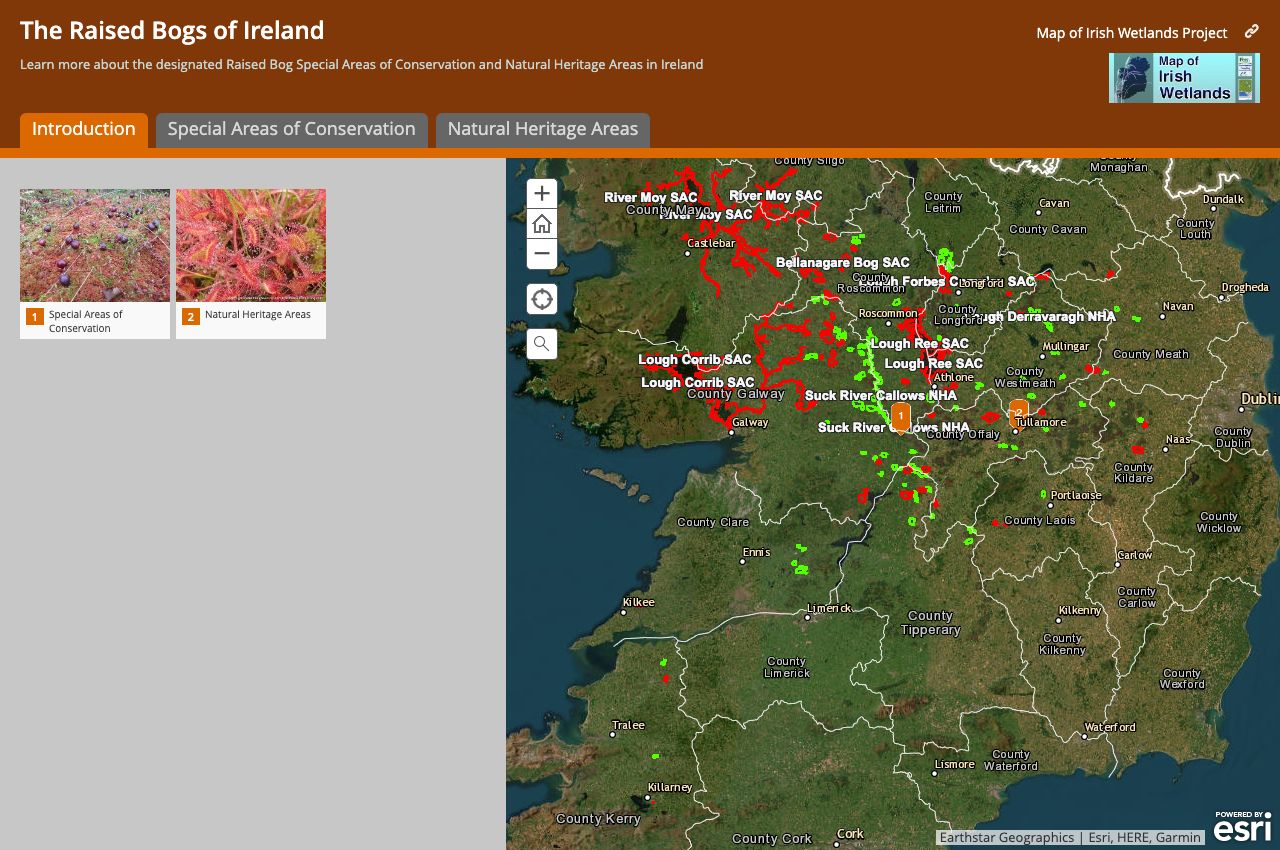Visit the Map of Irish Wetlands Project link

click(1132, 33)
